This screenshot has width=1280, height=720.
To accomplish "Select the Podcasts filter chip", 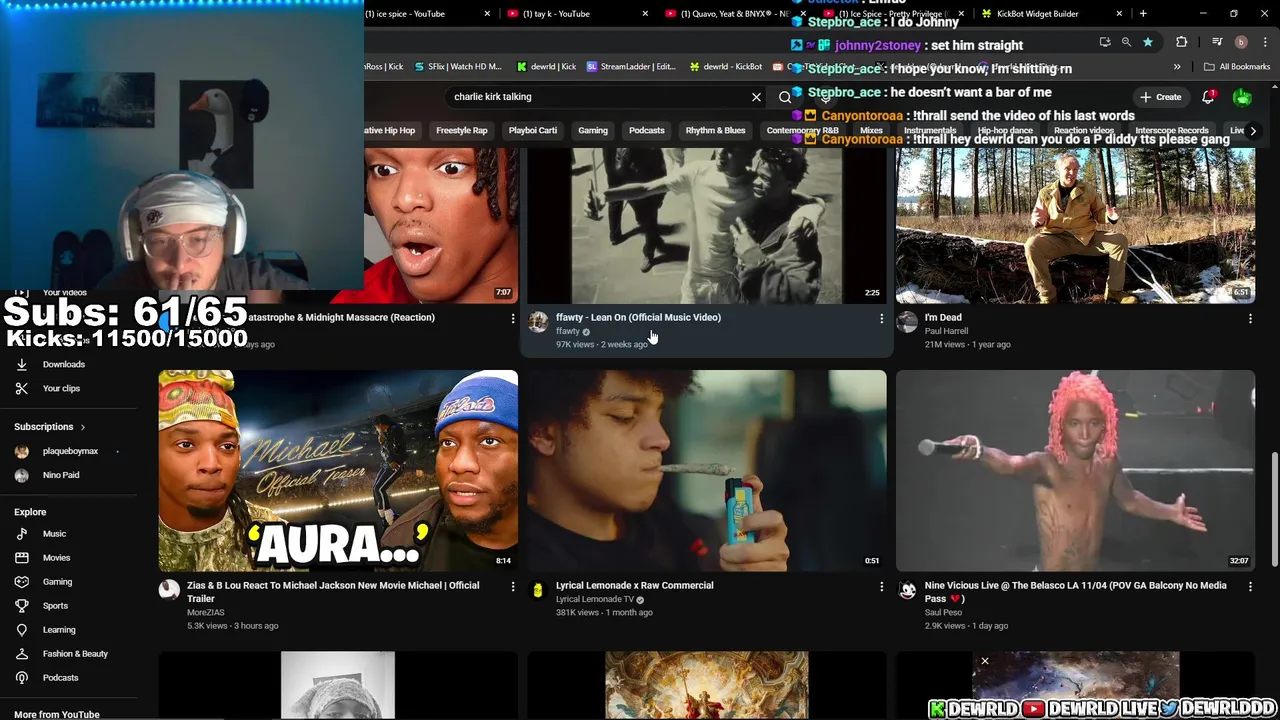I will (x=646, y=131).
